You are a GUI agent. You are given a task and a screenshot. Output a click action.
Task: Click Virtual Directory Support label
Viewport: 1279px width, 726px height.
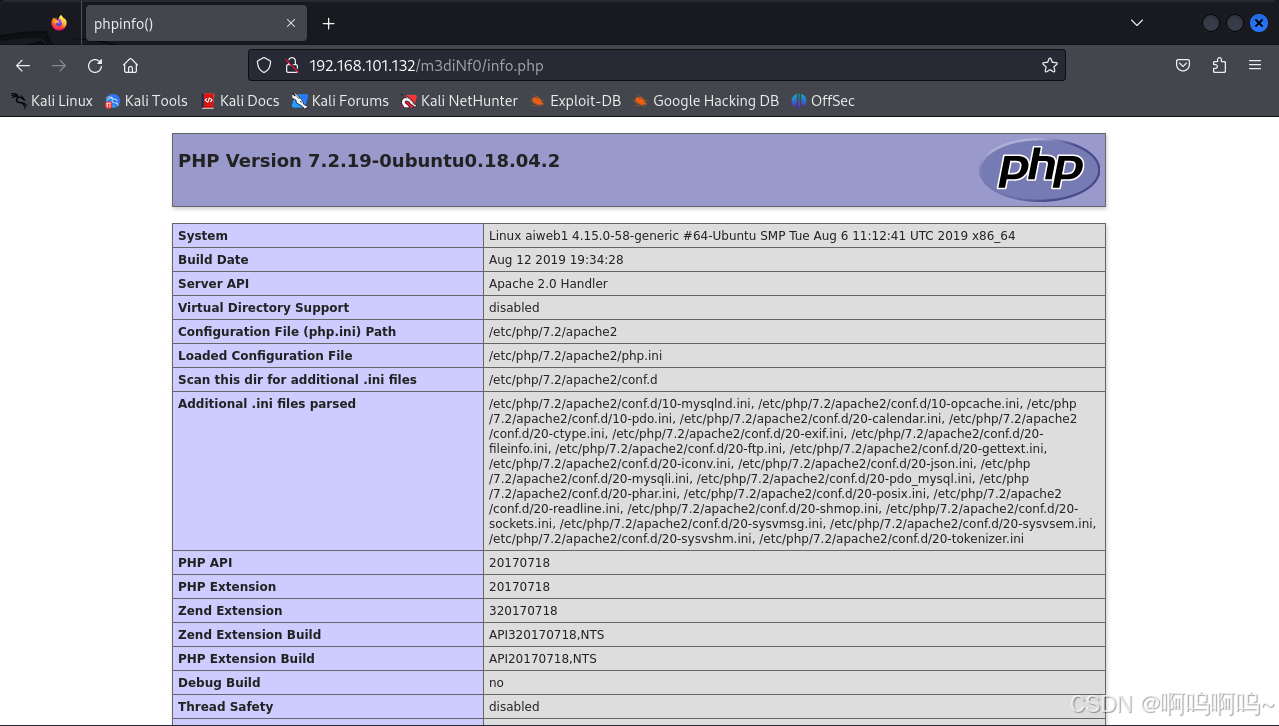pos(264,308)
